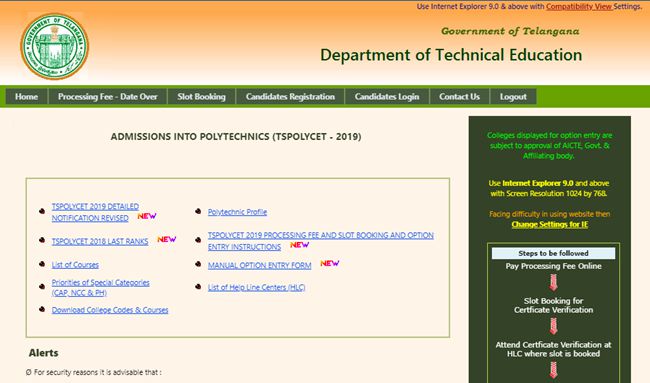Click the Internet Explorer 9.0 screen resolution notice
The height and width of the screenshot is (383, 650).
[548, 188]
